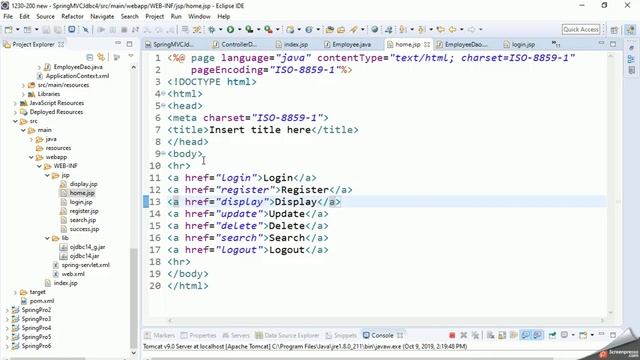
Task: Click the Clear Console icon
Action: (x=491, y=335)
